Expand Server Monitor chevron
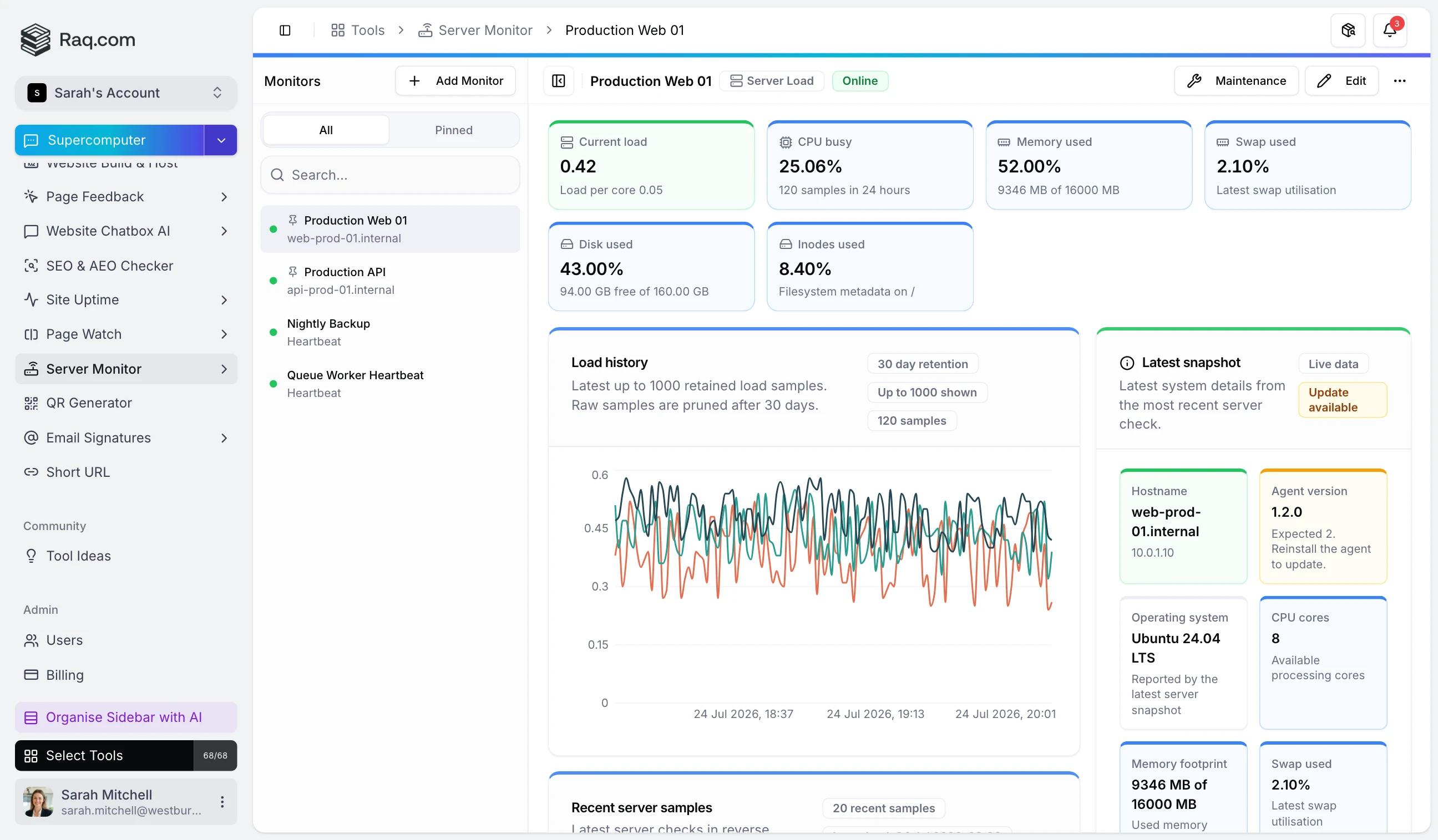This screenshot has width=1438, height=840. coord(224,369)
